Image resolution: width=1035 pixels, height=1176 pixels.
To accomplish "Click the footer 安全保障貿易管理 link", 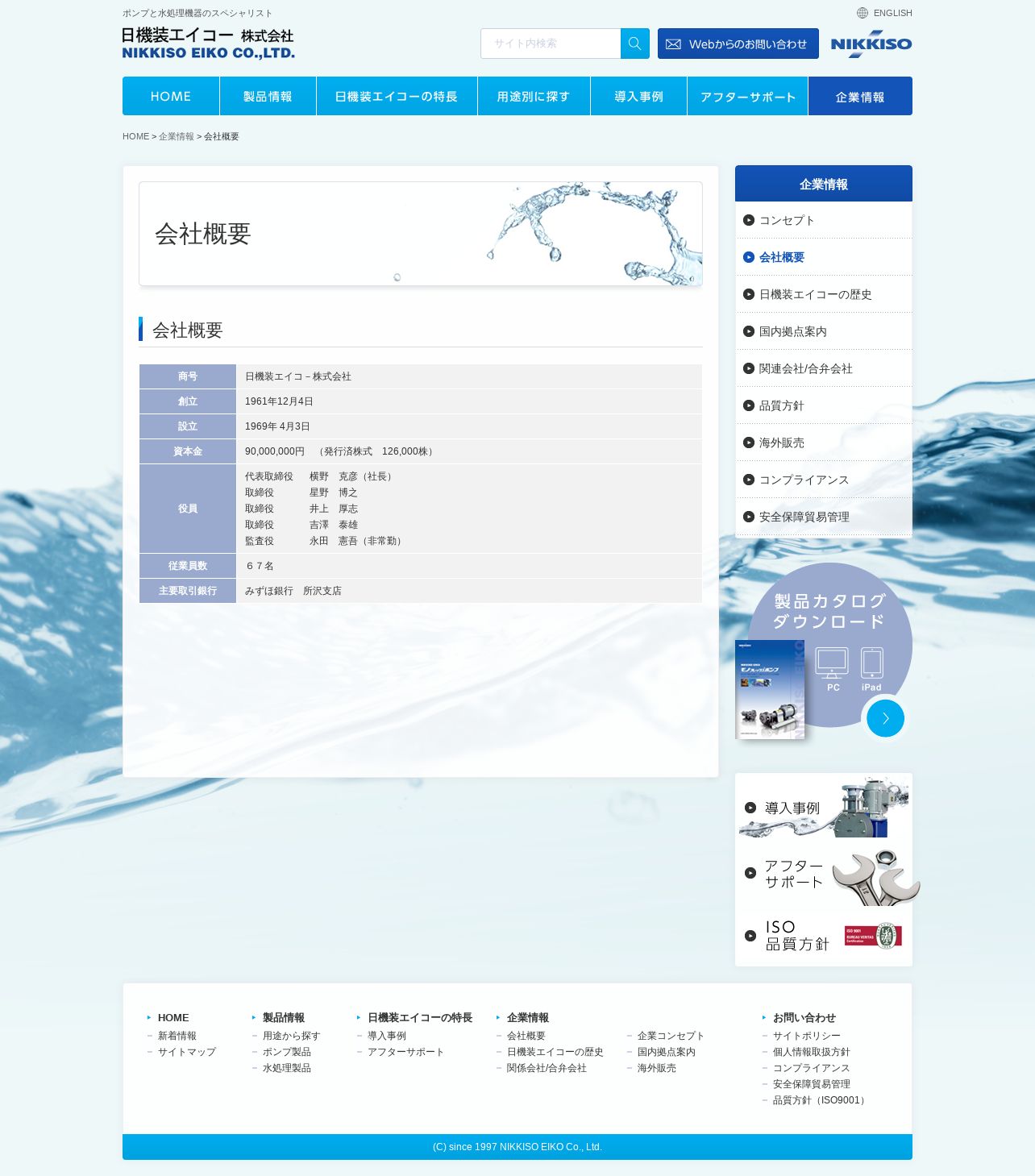I will point(812,1084).
